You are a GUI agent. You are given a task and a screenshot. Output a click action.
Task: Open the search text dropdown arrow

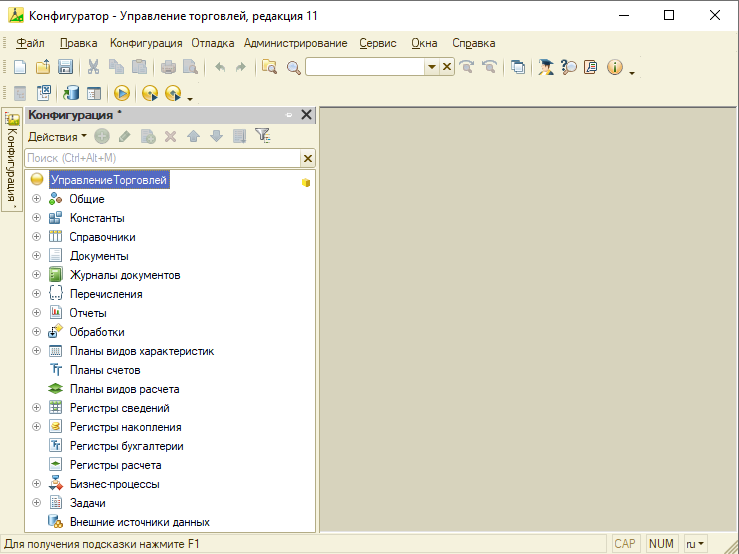click(431, 67)
